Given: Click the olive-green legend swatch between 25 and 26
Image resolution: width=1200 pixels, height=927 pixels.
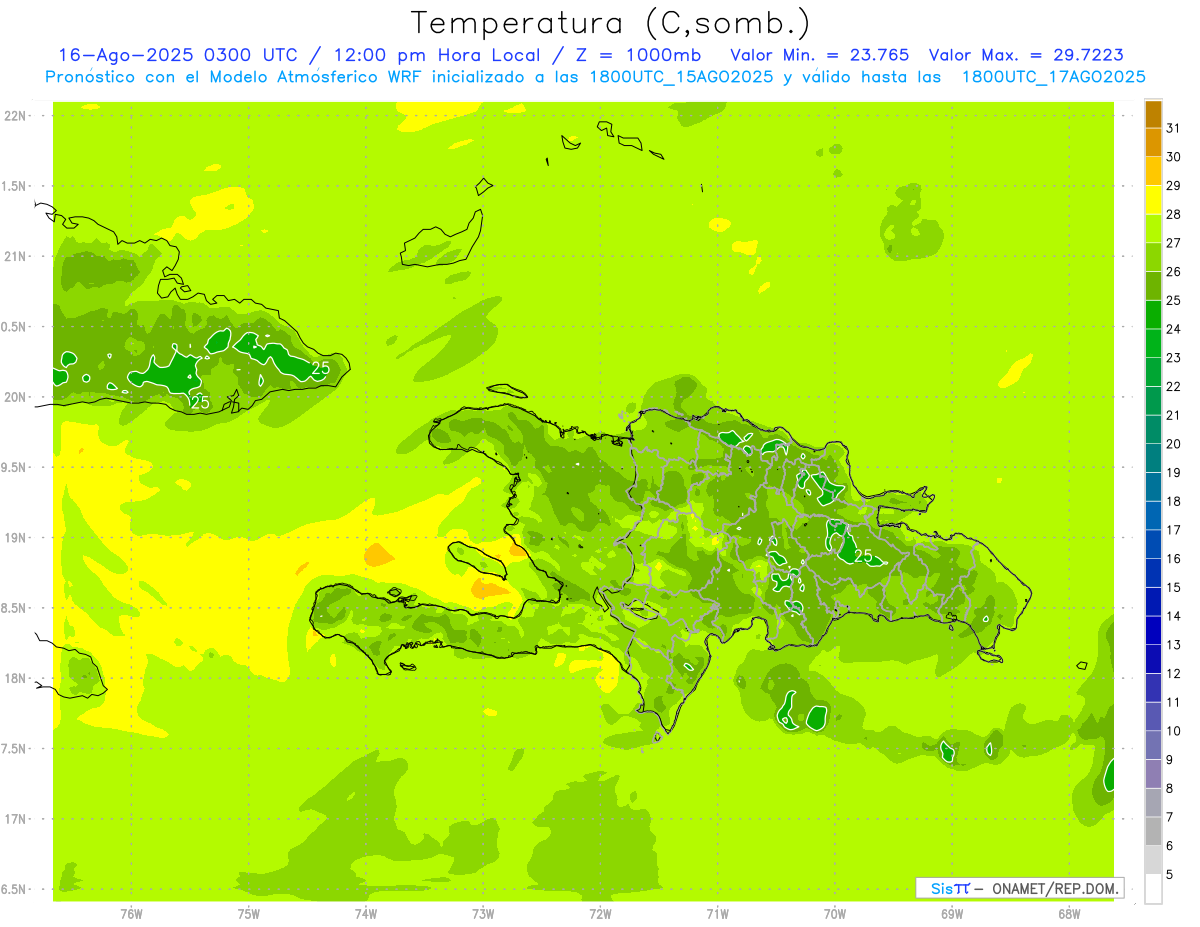Looking at the screenshot, I should tap(1154, 286).
